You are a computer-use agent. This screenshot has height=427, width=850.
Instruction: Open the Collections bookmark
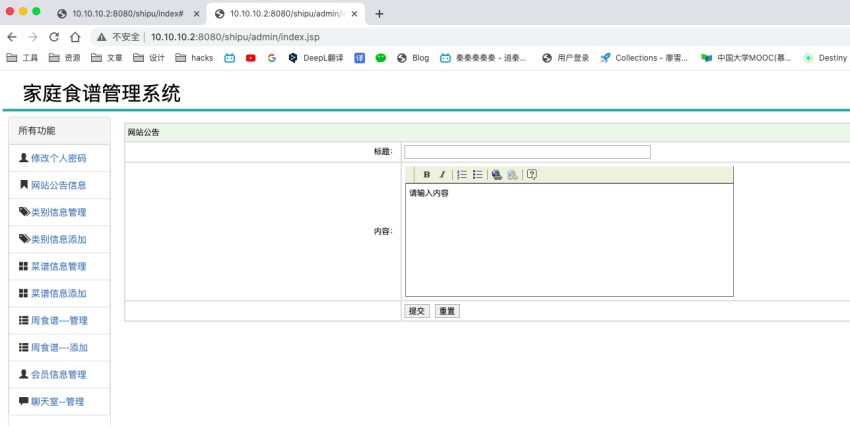[644, 58]
